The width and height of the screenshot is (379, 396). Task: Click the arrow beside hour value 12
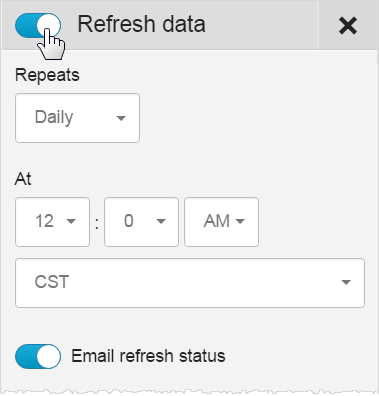click(x=71, y=221)
